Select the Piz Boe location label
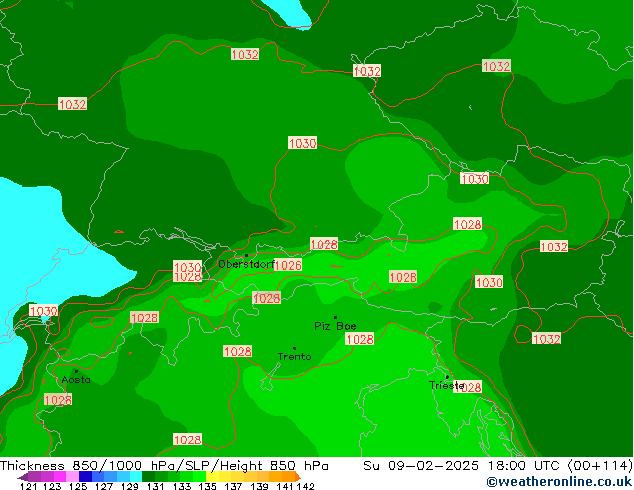Screen dimensions: 634x490 coord(335,326)
